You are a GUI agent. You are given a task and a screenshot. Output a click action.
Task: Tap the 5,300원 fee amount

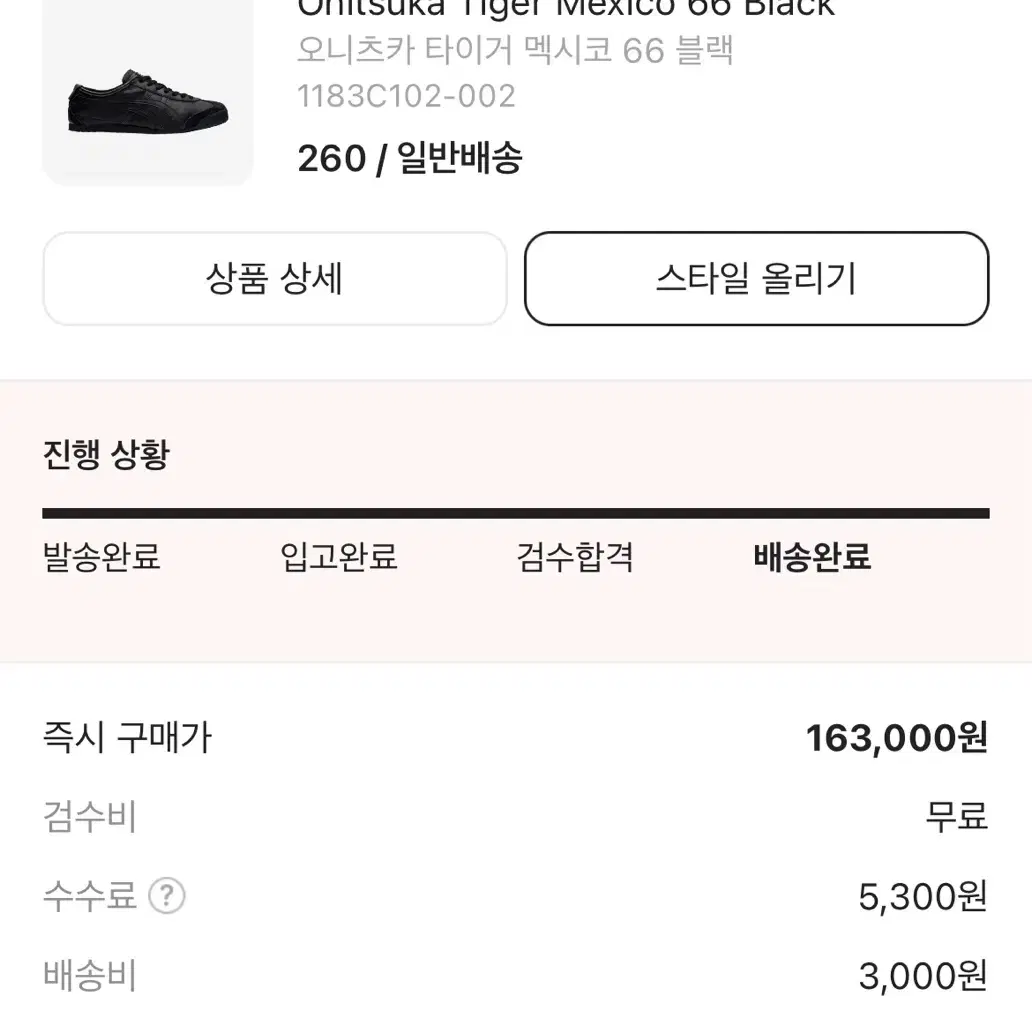point(923,896)
